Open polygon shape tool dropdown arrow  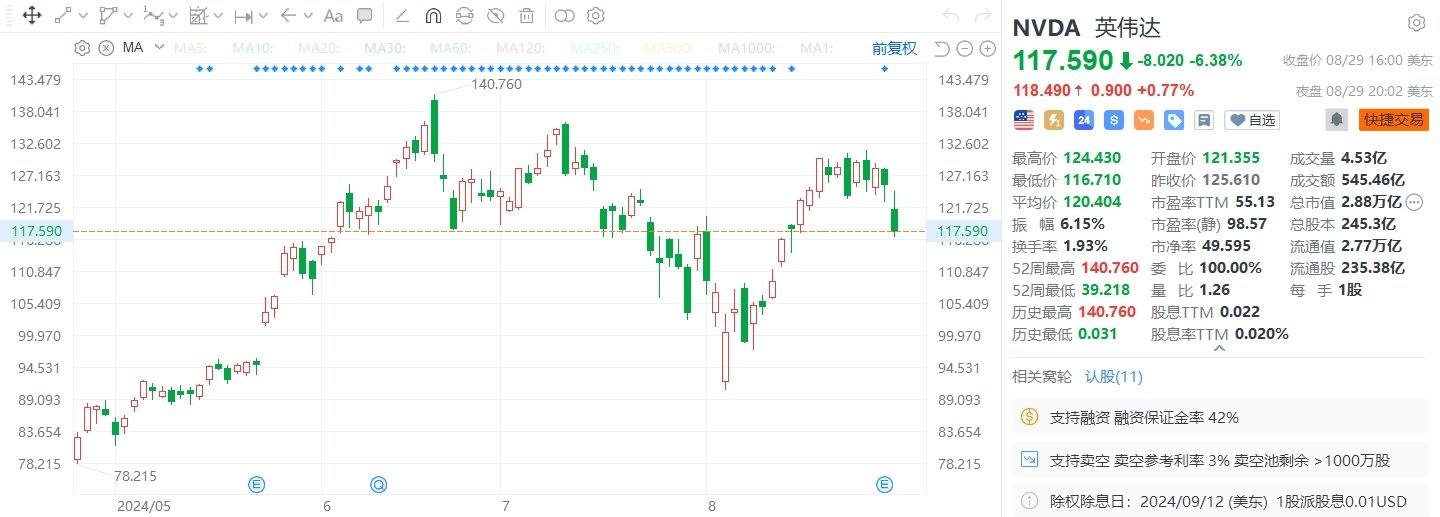(127, 16)
